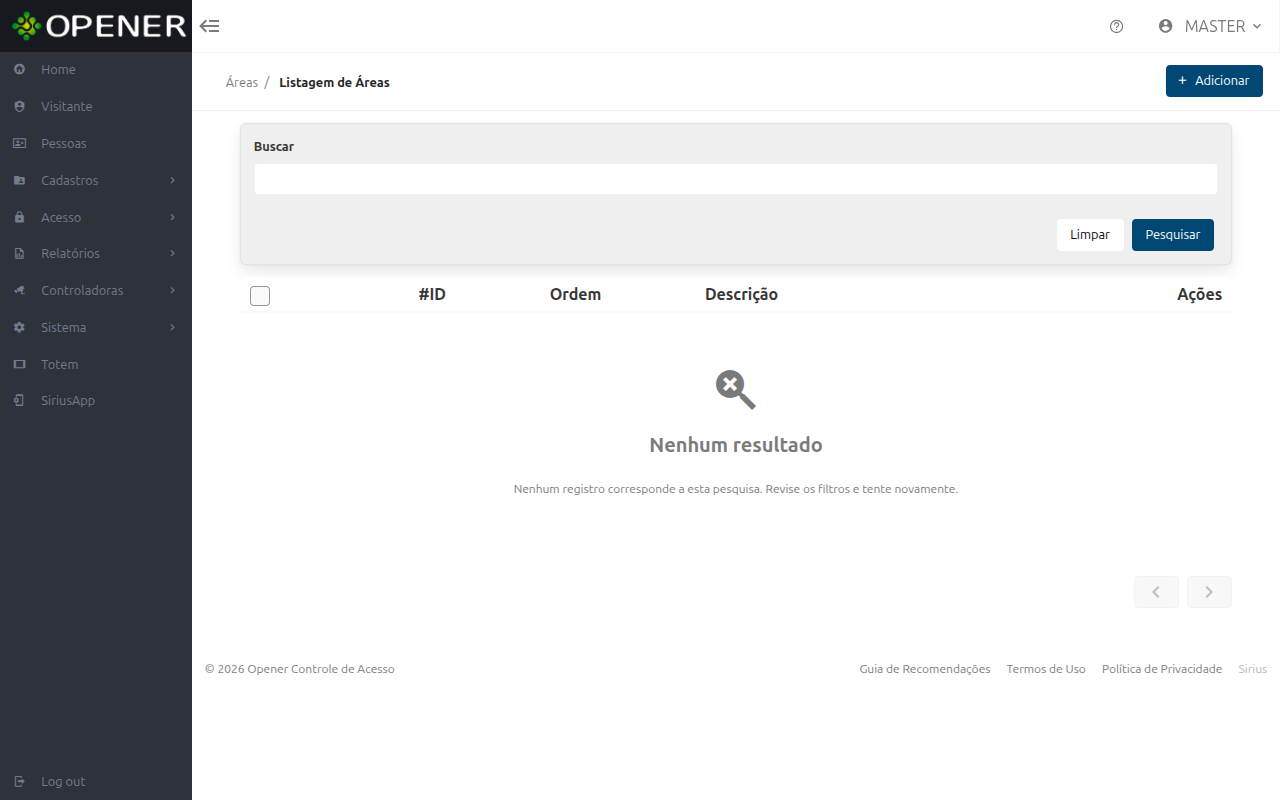Expand the Controladoras submenu chevron
This screenshot has height=800, width=1280.
(x=172, y=290)
